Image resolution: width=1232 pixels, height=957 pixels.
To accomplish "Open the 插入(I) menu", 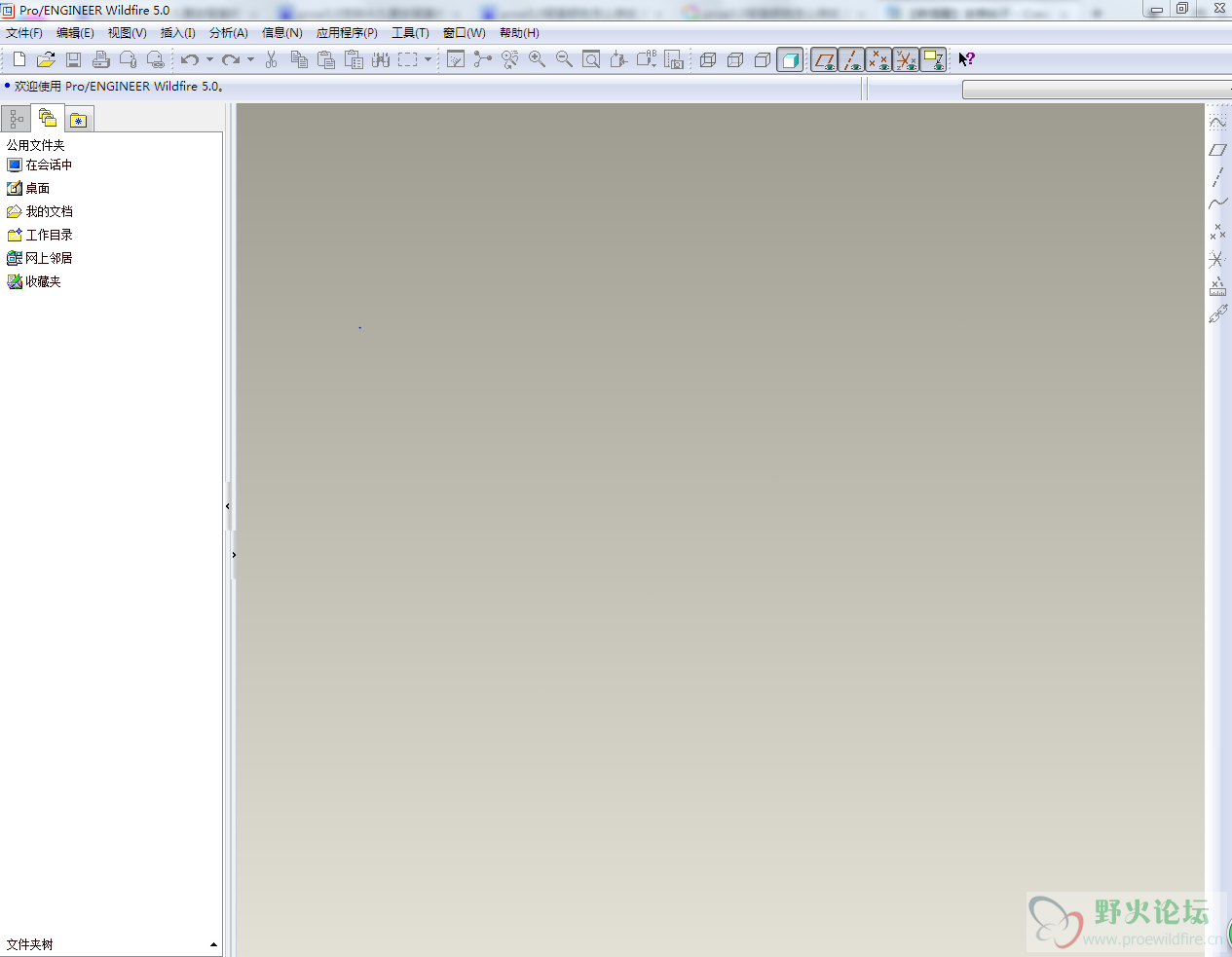I will coord(177,33).
